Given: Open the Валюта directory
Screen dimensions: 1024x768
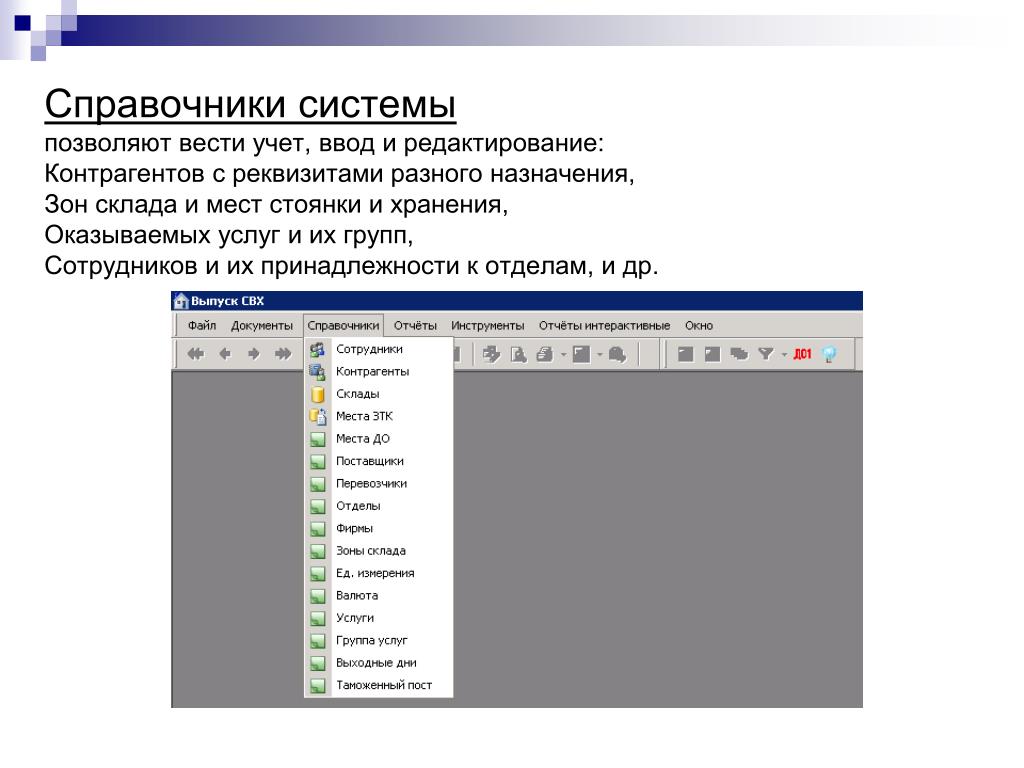Looking at the screenshot, I should click(379, 596).
